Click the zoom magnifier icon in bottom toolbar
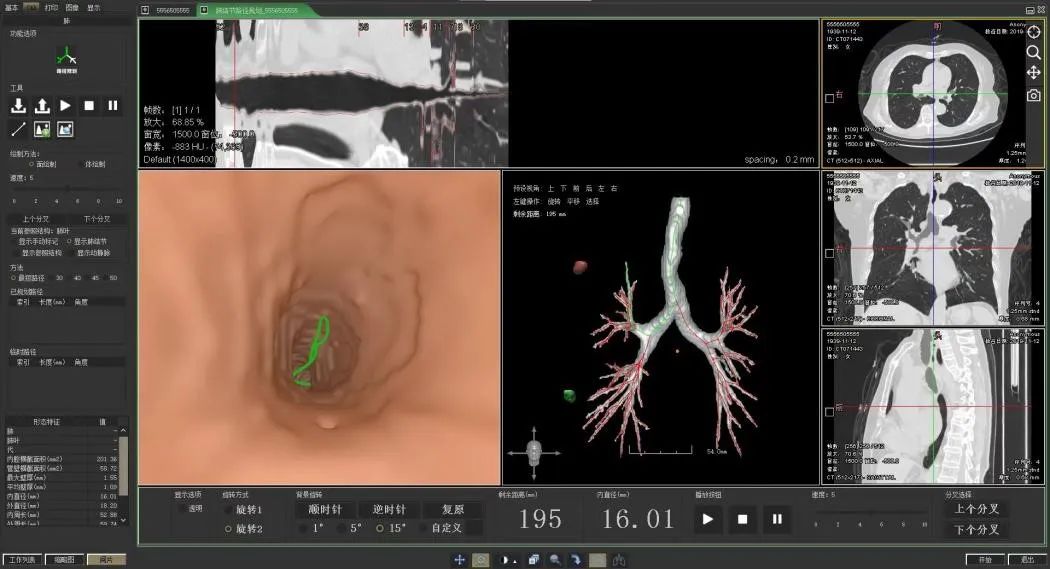This screenshot has height=569, width=1050. tap(555, 560)
